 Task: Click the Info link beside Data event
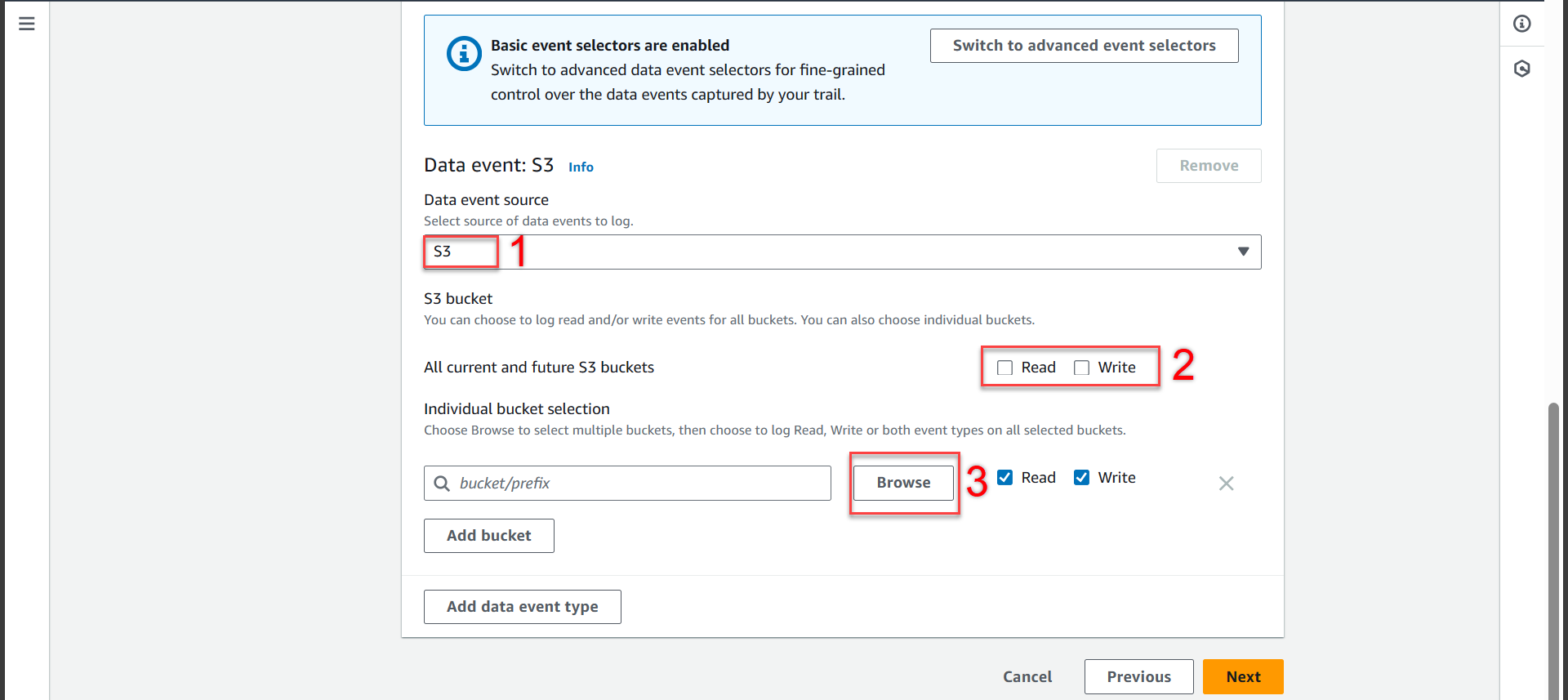point(581,167)
